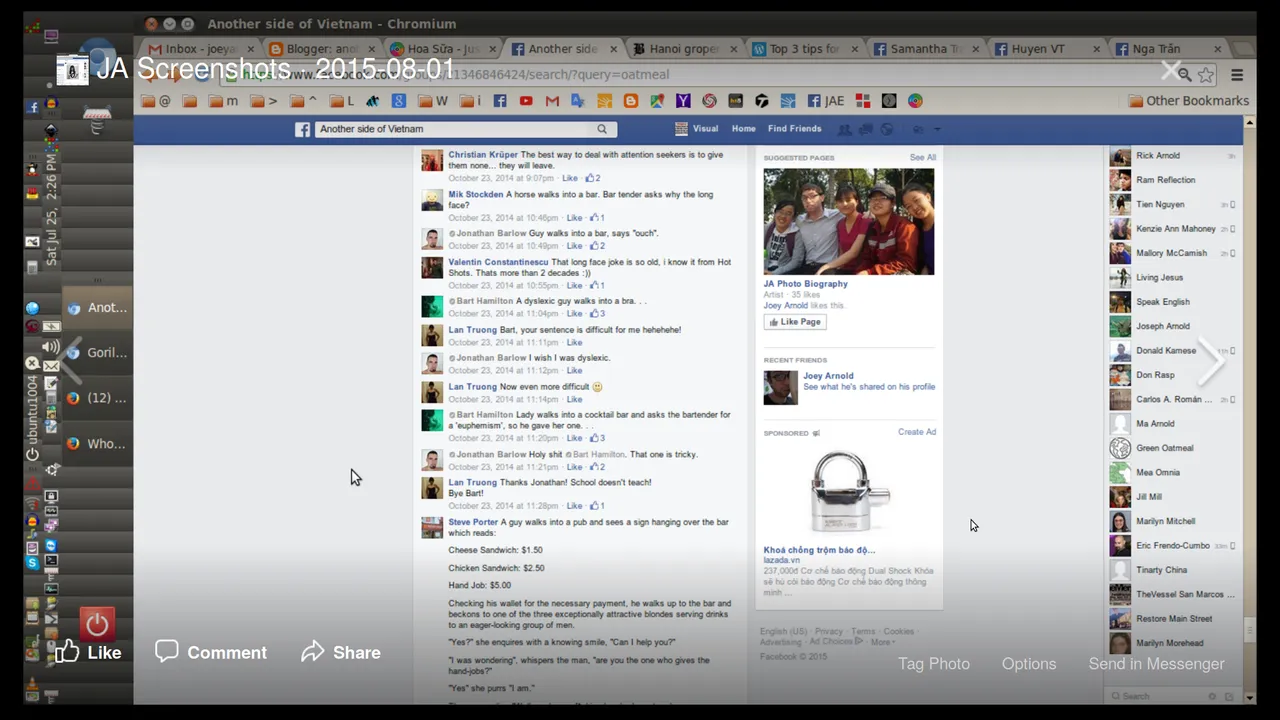This screenshot has width=1280, height=720.
Task: Open the Yahoo bookmark icon
Action: pyautogui.click(x=683, y=101)
